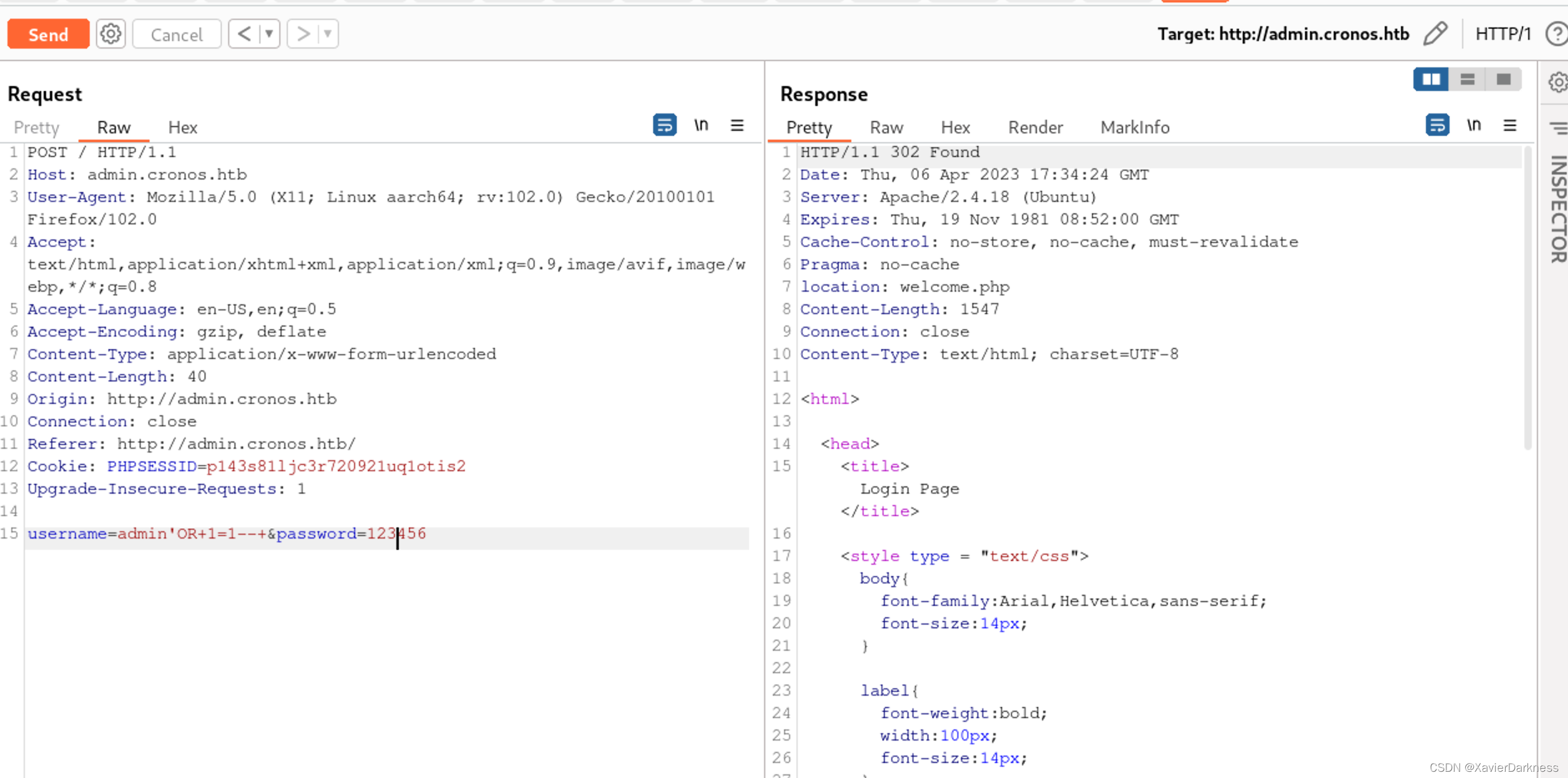The width and height of the screenshot is (1568, 778).
Task: Click the 'POST / HTTP/1.1' request line
Action: 102,152
